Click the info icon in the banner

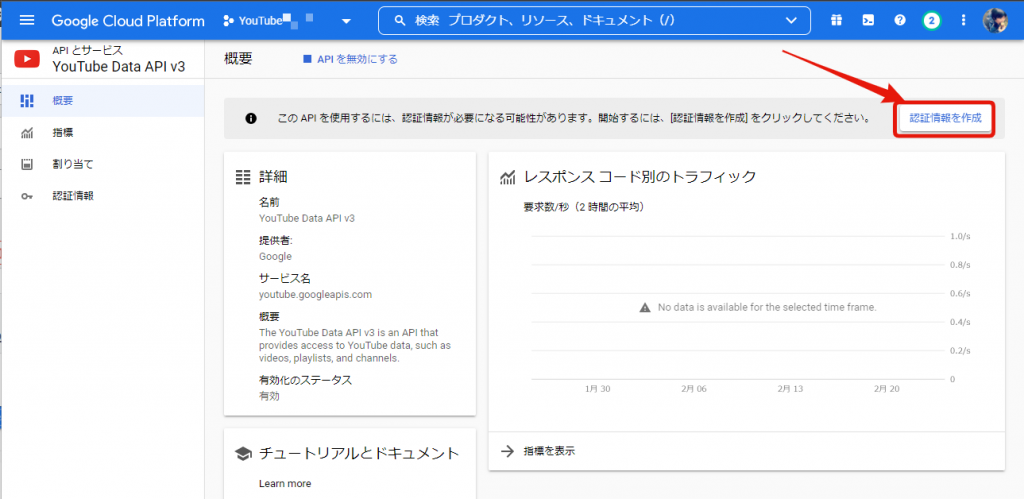[x=251, y=118]
